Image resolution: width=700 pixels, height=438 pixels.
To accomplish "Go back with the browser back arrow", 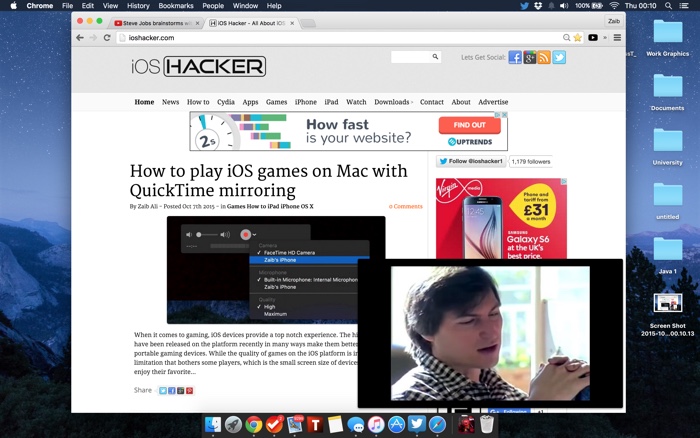I will click(x=80, y=38).
